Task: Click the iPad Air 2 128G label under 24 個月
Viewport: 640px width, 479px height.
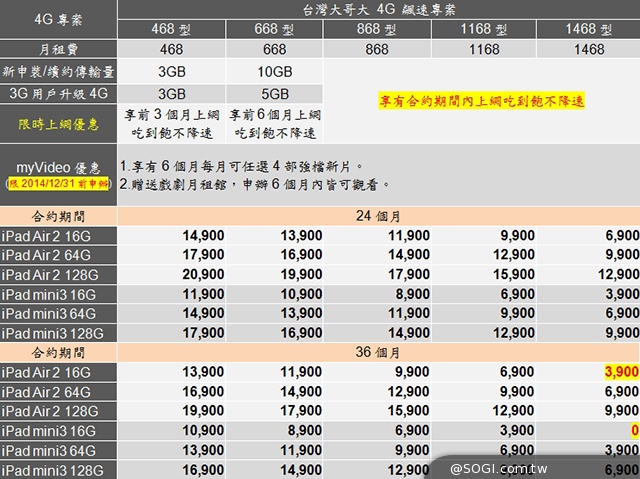Action: coord(50,275)
